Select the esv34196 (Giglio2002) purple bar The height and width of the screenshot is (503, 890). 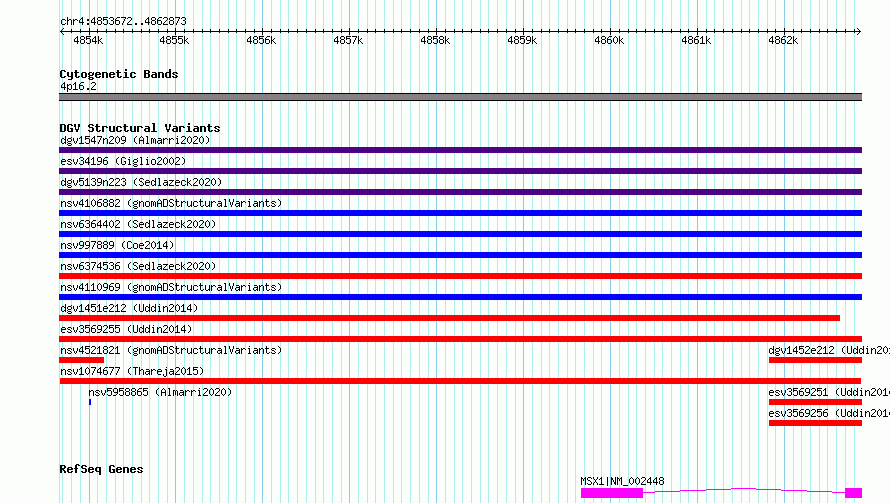(460, 171)
